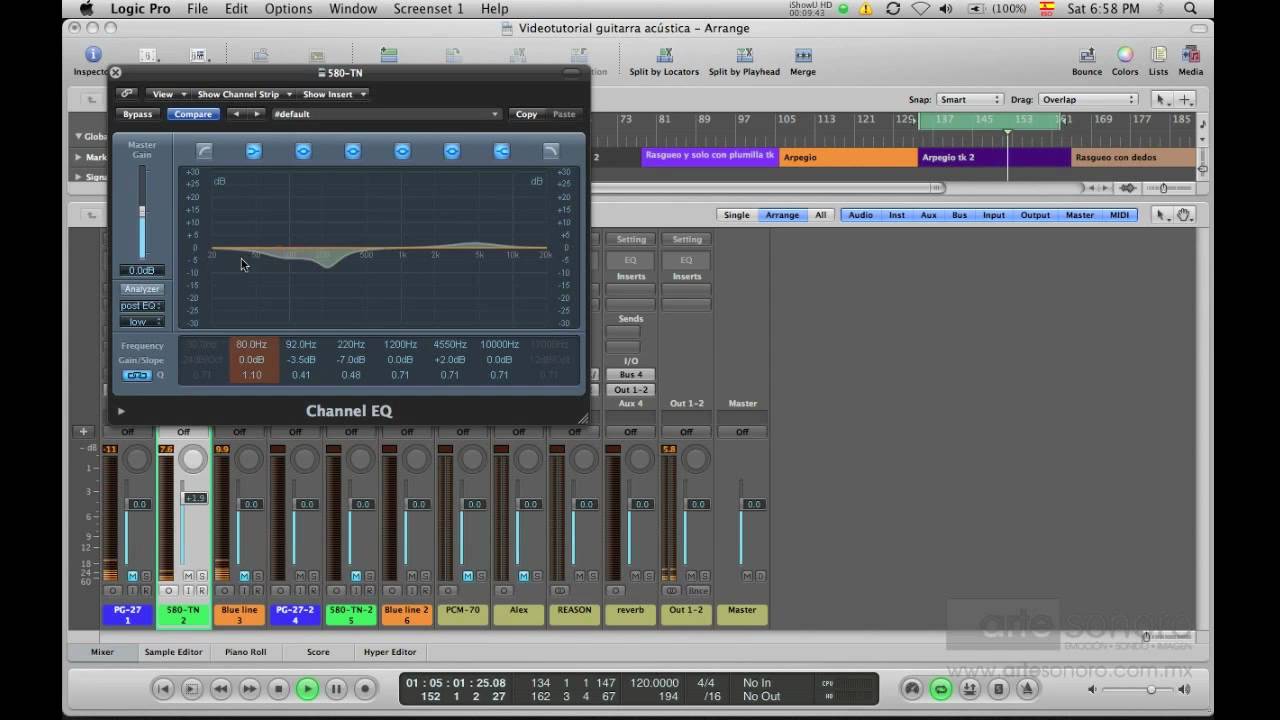The width and height of the screenshot is (1280, 720).
Task: Toggle the parametric band at 220Hz
Action: (352, 151)
